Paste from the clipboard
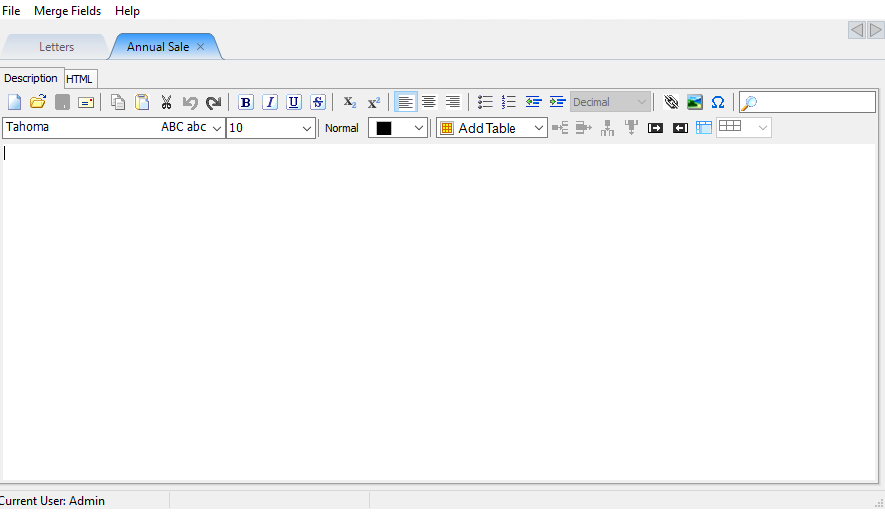Image resolution: width=885 pixels, height=514 pixels. (142, 102)
